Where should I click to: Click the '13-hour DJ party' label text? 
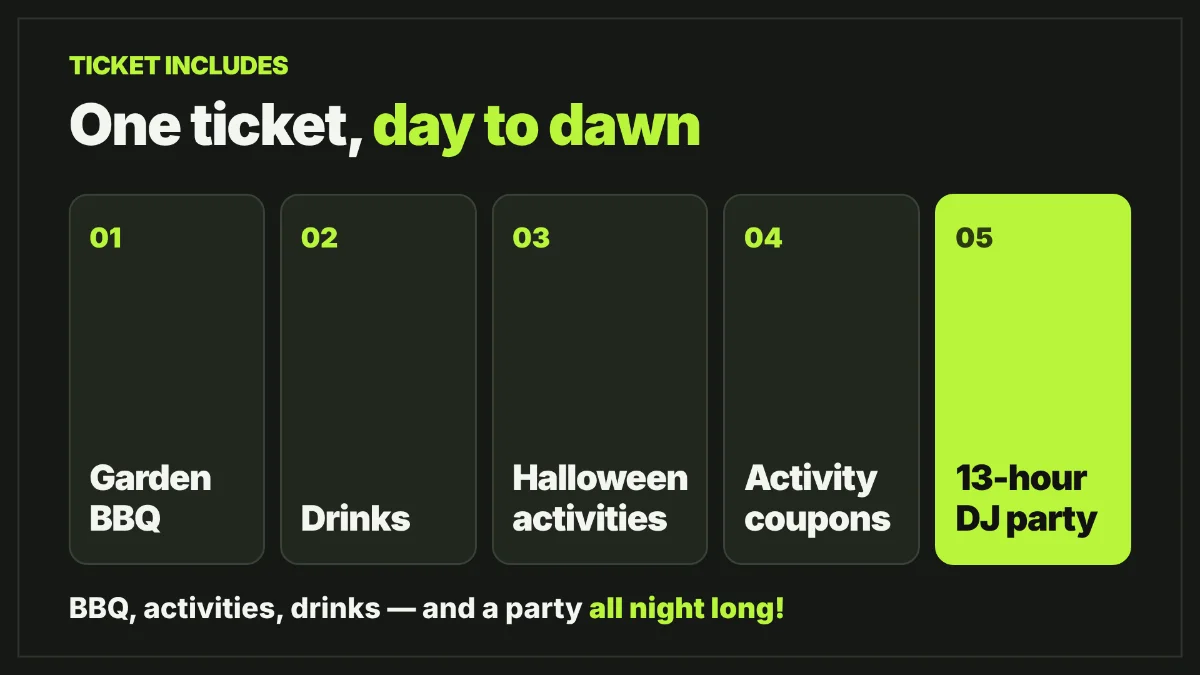[x=1026, y=498]
